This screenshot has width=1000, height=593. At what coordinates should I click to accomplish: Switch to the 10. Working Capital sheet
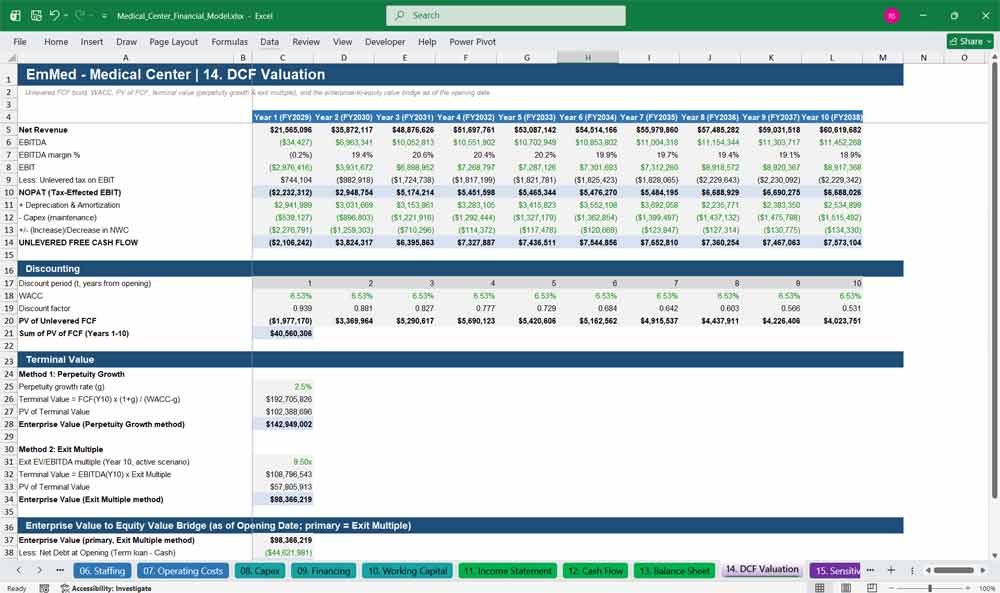pos(408,571)
